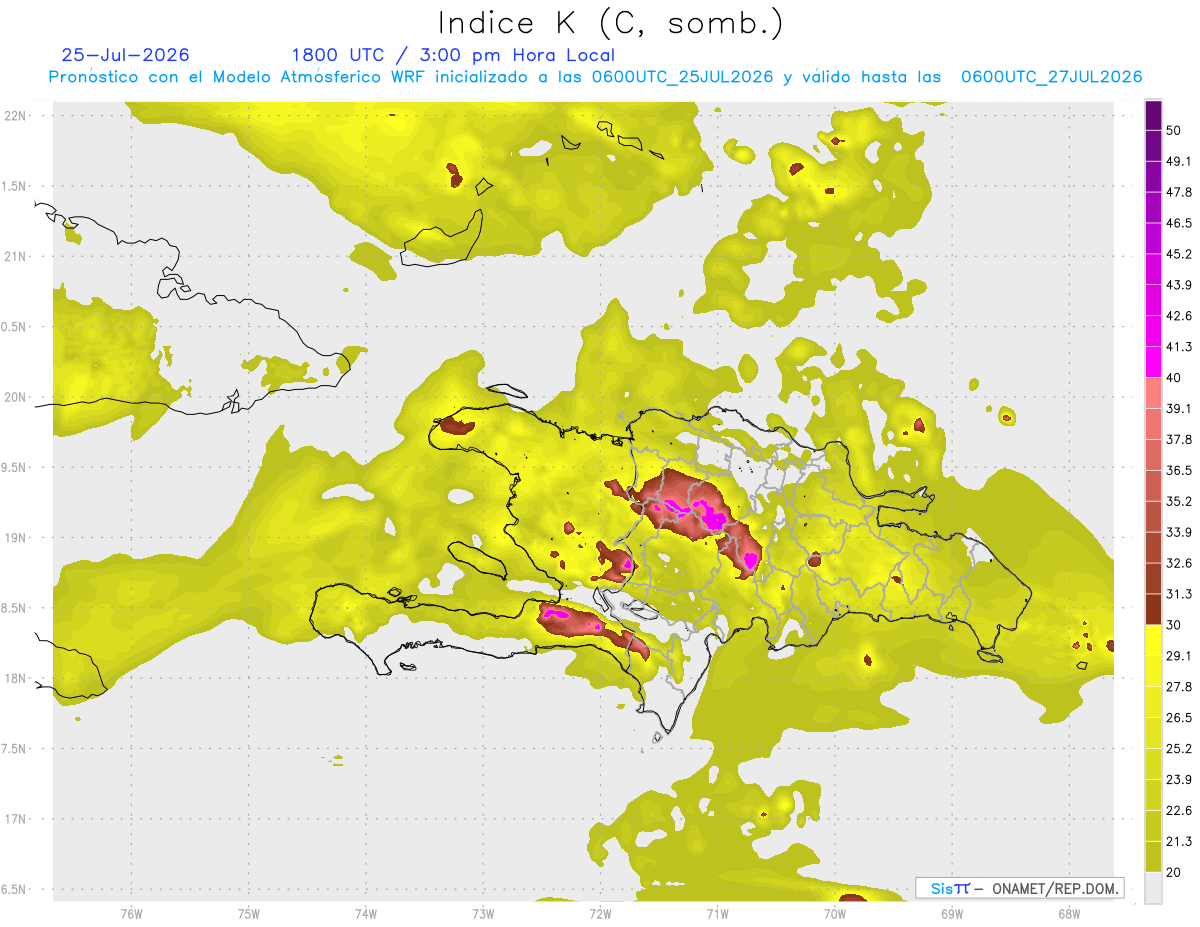Click the '21.3' value on the color scale
The width and height of the screenshot is (1200, 927).
click(1180, 841)
